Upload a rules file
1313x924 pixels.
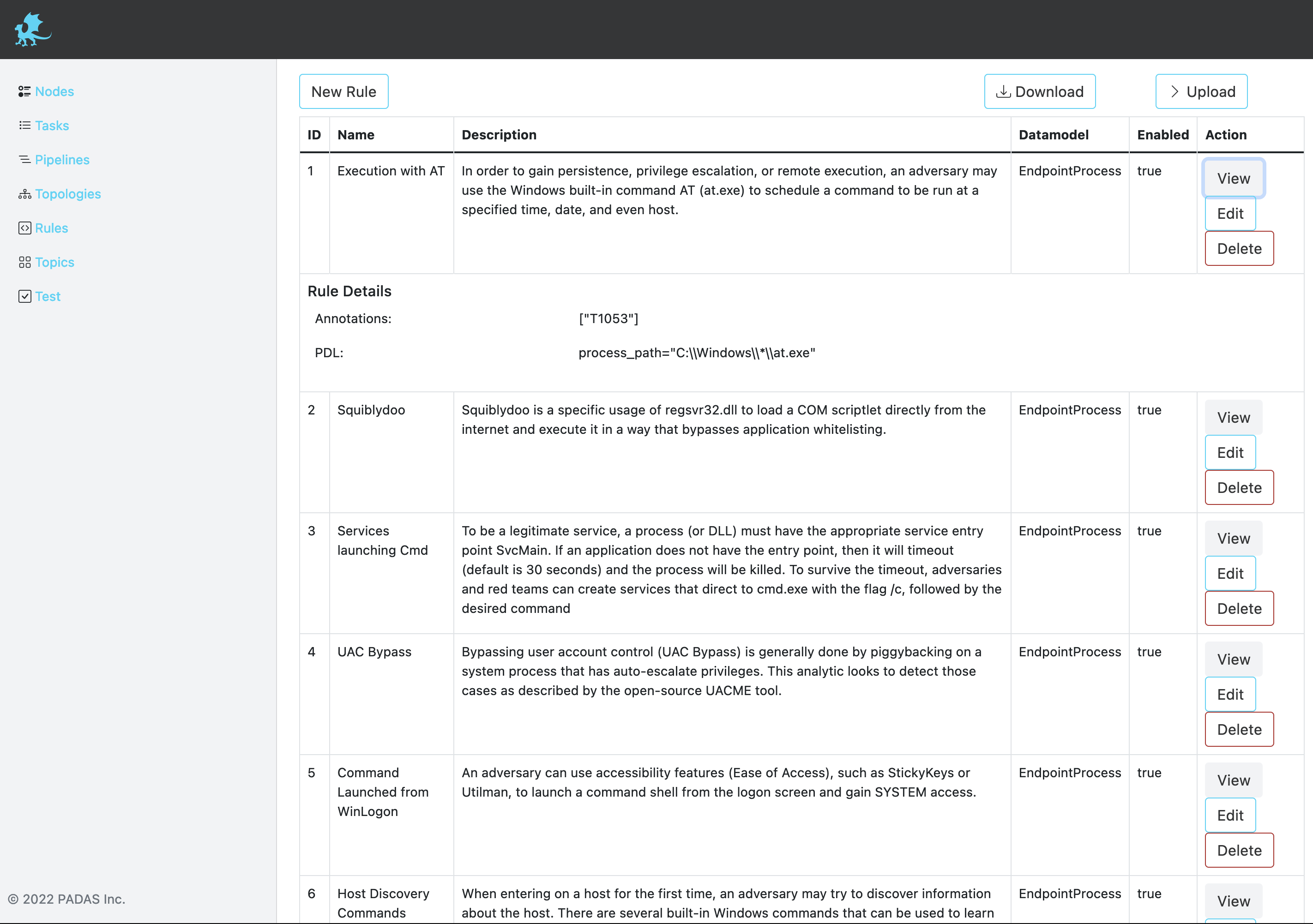pos(1201,91)
